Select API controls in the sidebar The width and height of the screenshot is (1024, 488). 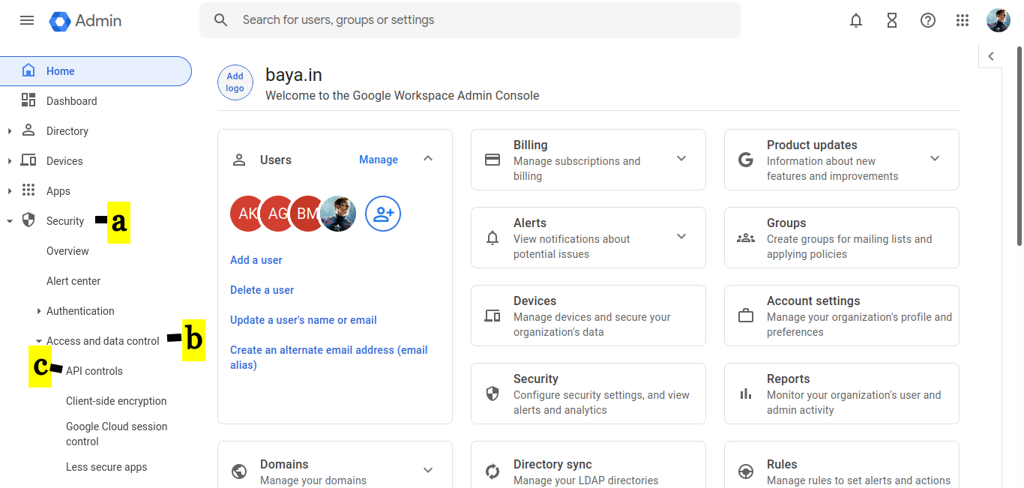[x=94, y=371]
